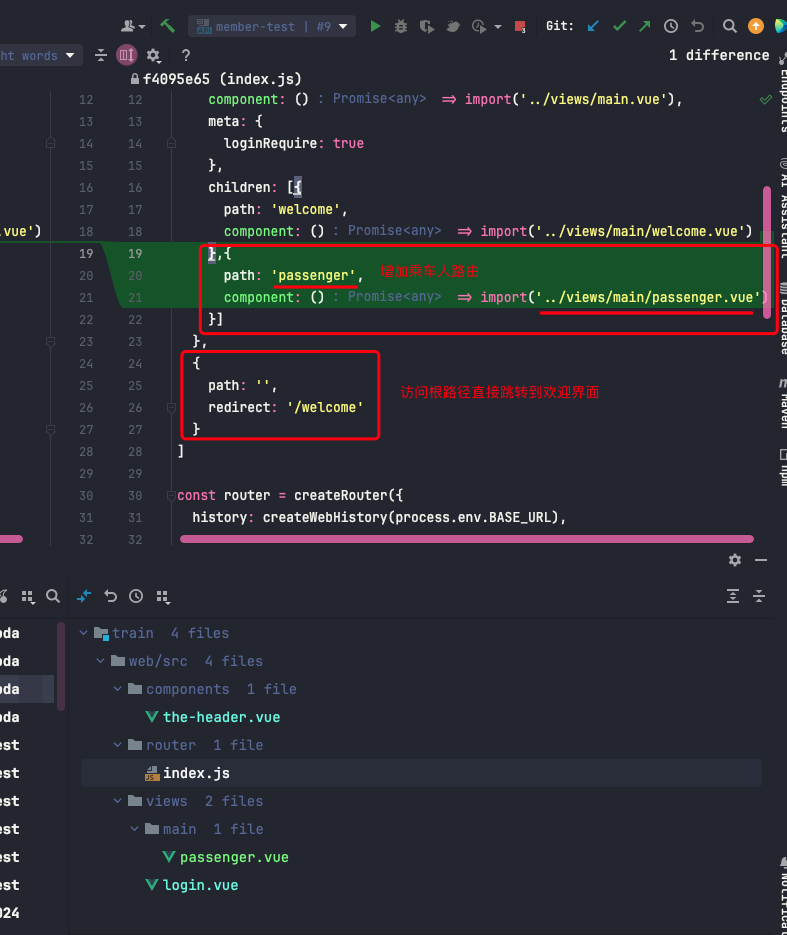Open Search Everywhere magnifier
787x935 pixels.
coord(729,26)
